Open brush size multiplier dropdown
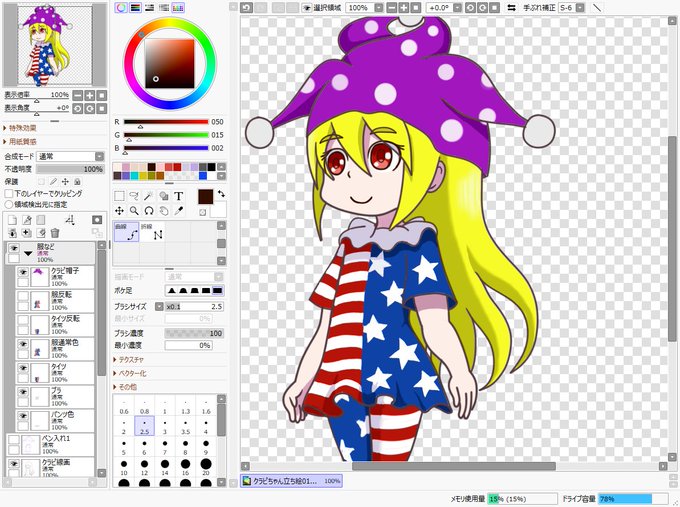Viewport: 680px width, 507px height. coord(159,307)
